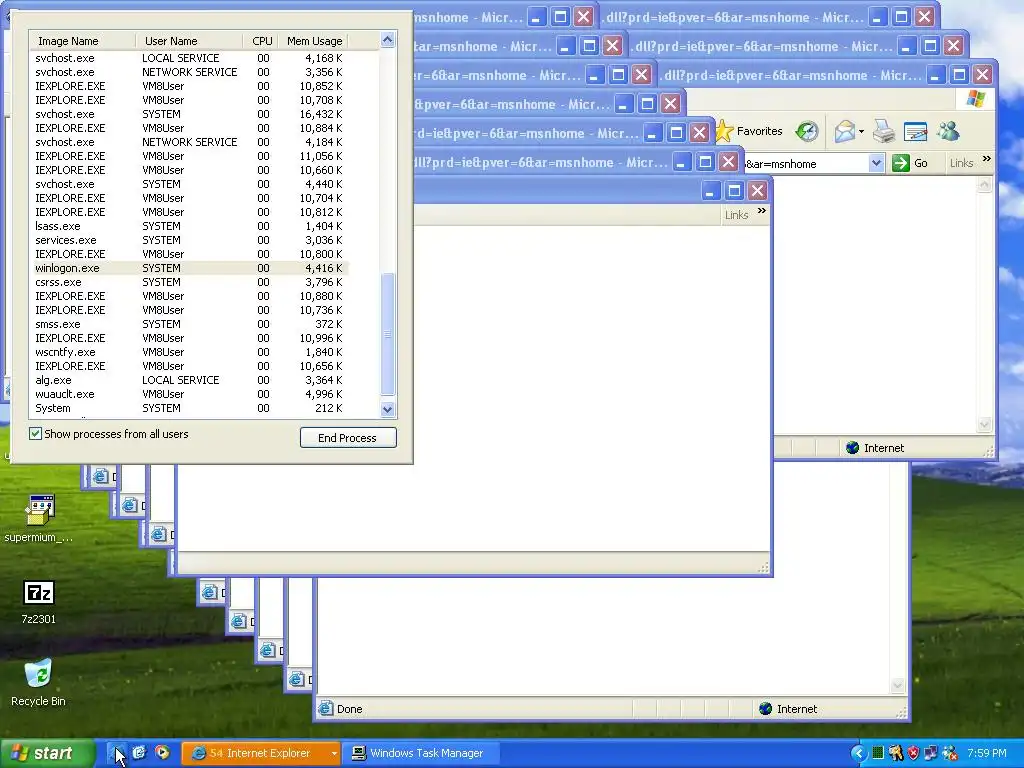This screenshot has height=768, width=1024.
Task: Click scroll down arrow in the Done IE window
Action: (x=898, y=685)
